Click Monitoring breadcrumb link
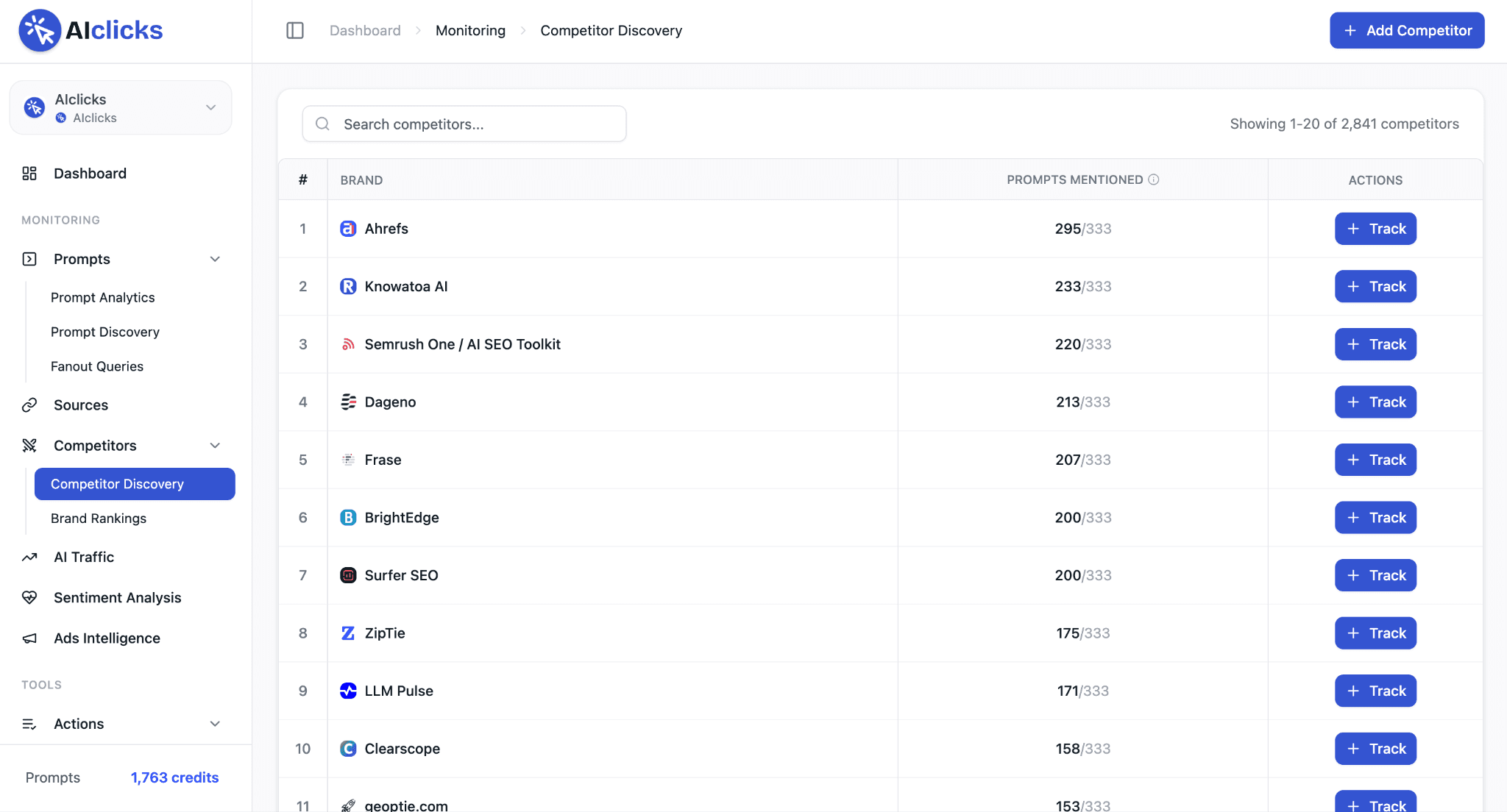 tap(470, 30)
